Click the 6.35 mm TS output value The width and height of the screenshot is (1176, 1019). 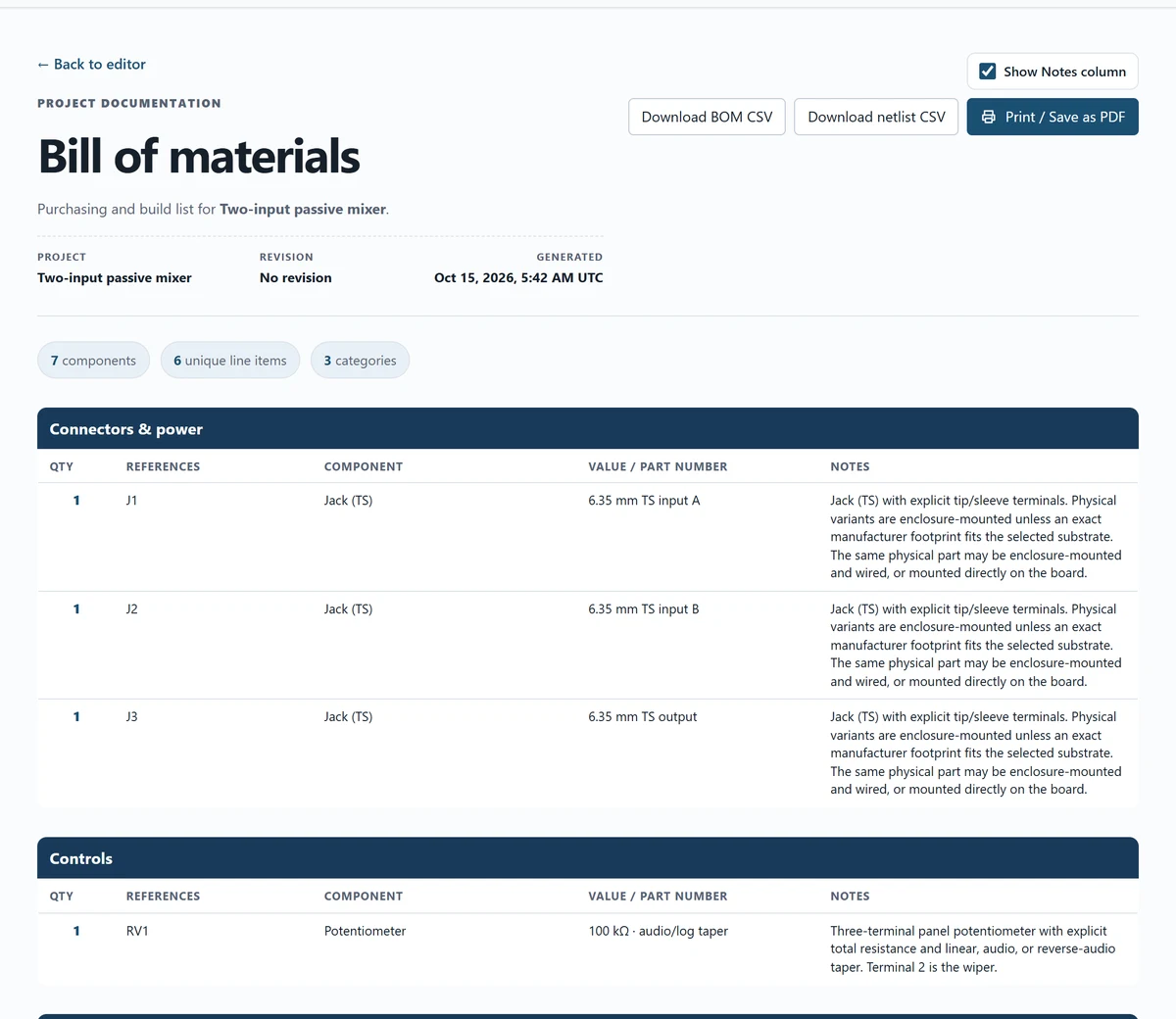click(x=643, y=717)
